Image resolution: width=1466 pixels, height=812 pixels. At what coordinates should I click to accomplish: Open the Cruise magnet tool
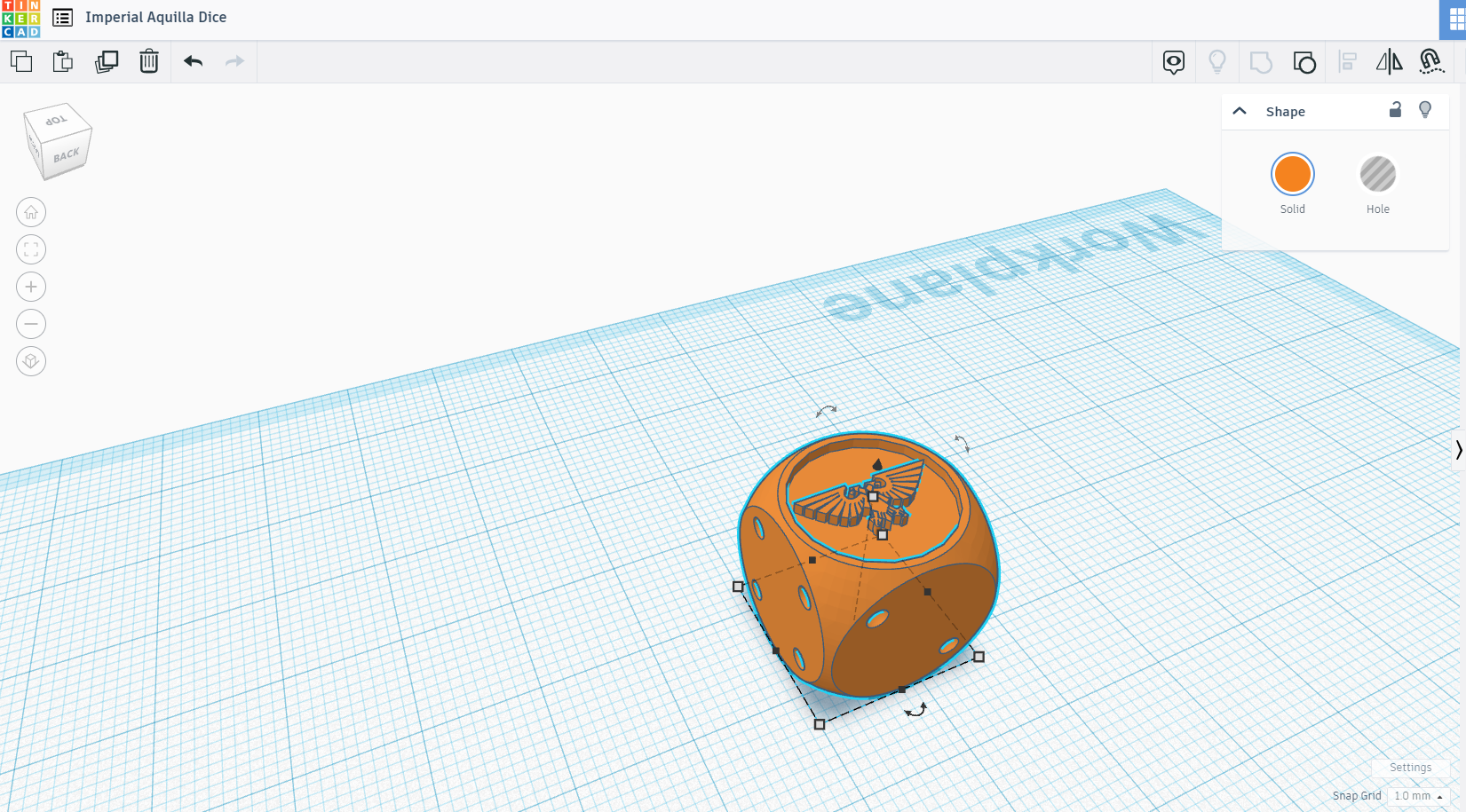point(1431,61)
